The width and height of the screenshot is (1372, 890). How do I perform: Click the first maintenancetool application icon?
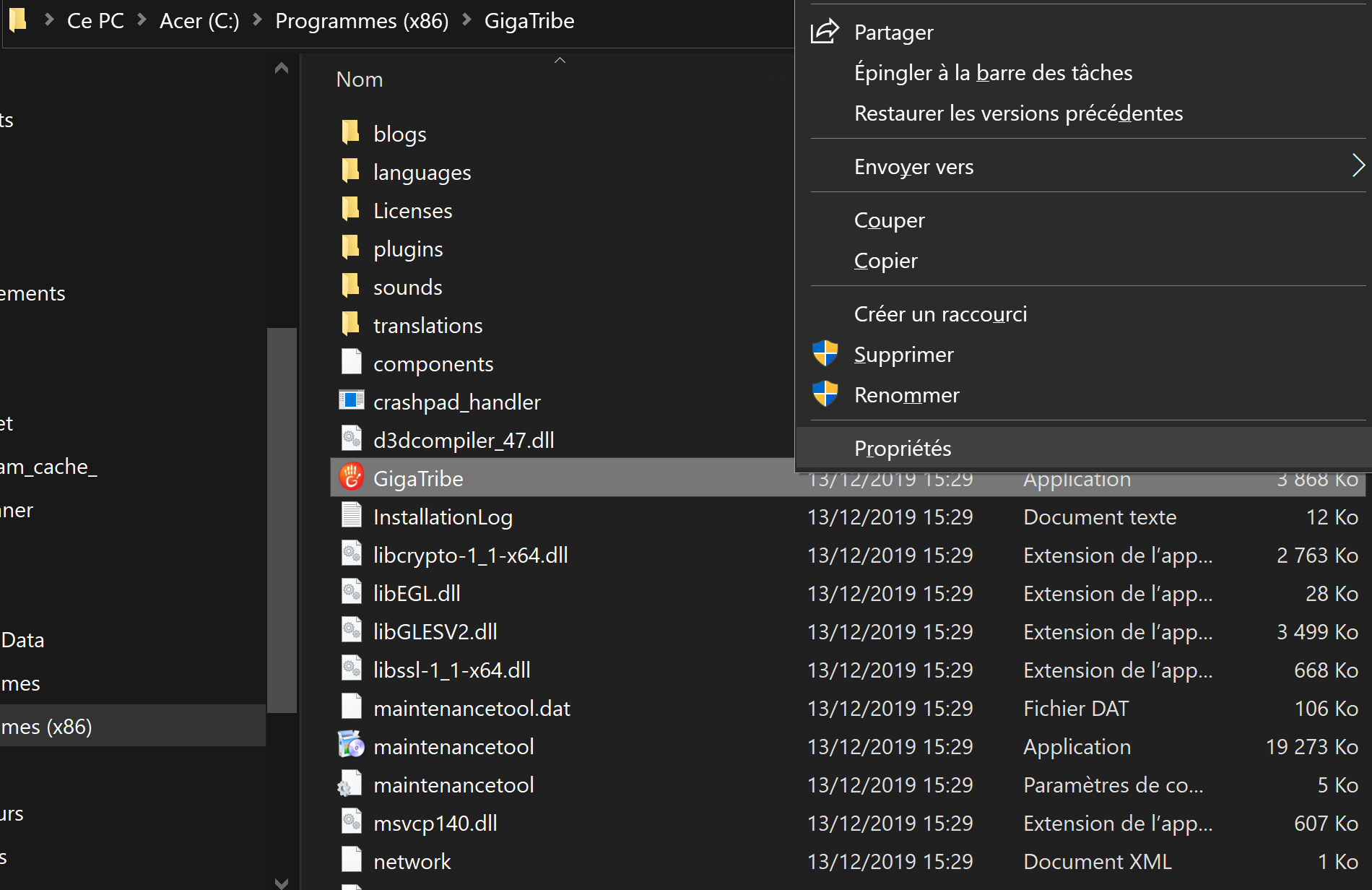352,746
